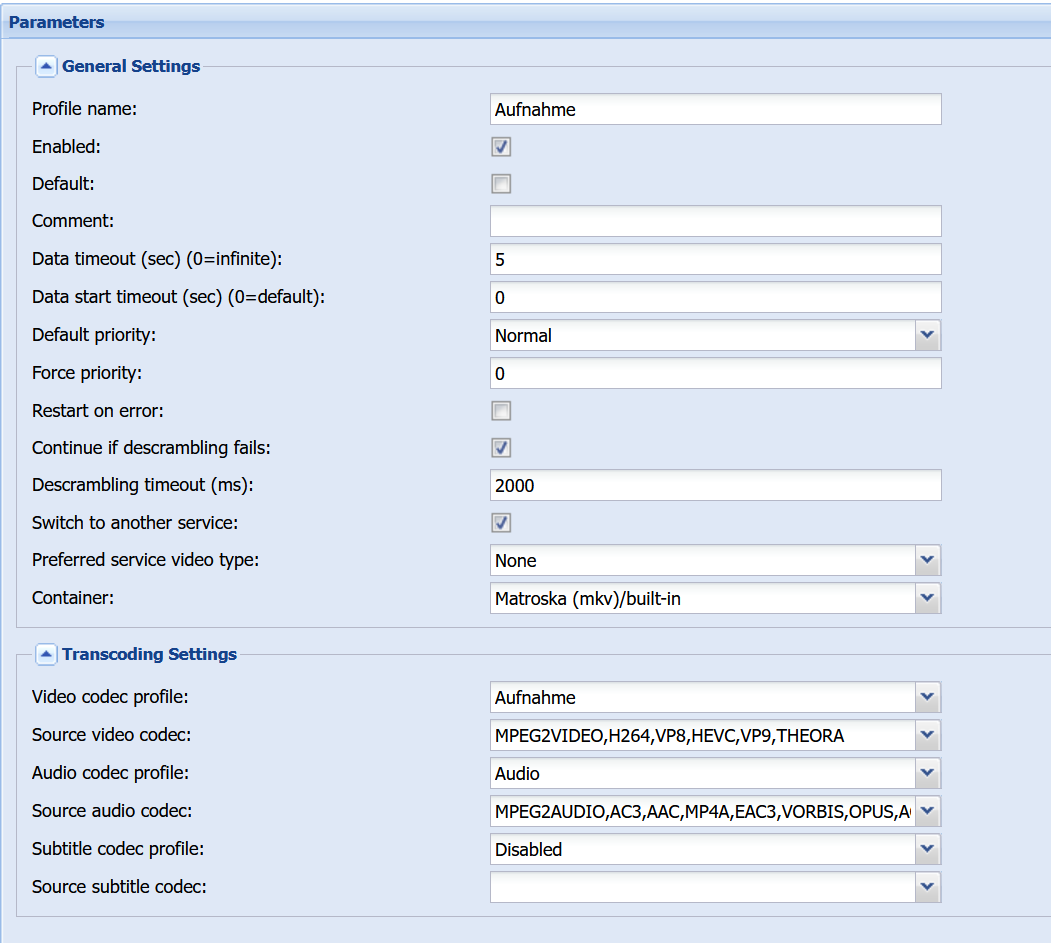Click the Default priority field showing Normal

[x=703, y=335]
